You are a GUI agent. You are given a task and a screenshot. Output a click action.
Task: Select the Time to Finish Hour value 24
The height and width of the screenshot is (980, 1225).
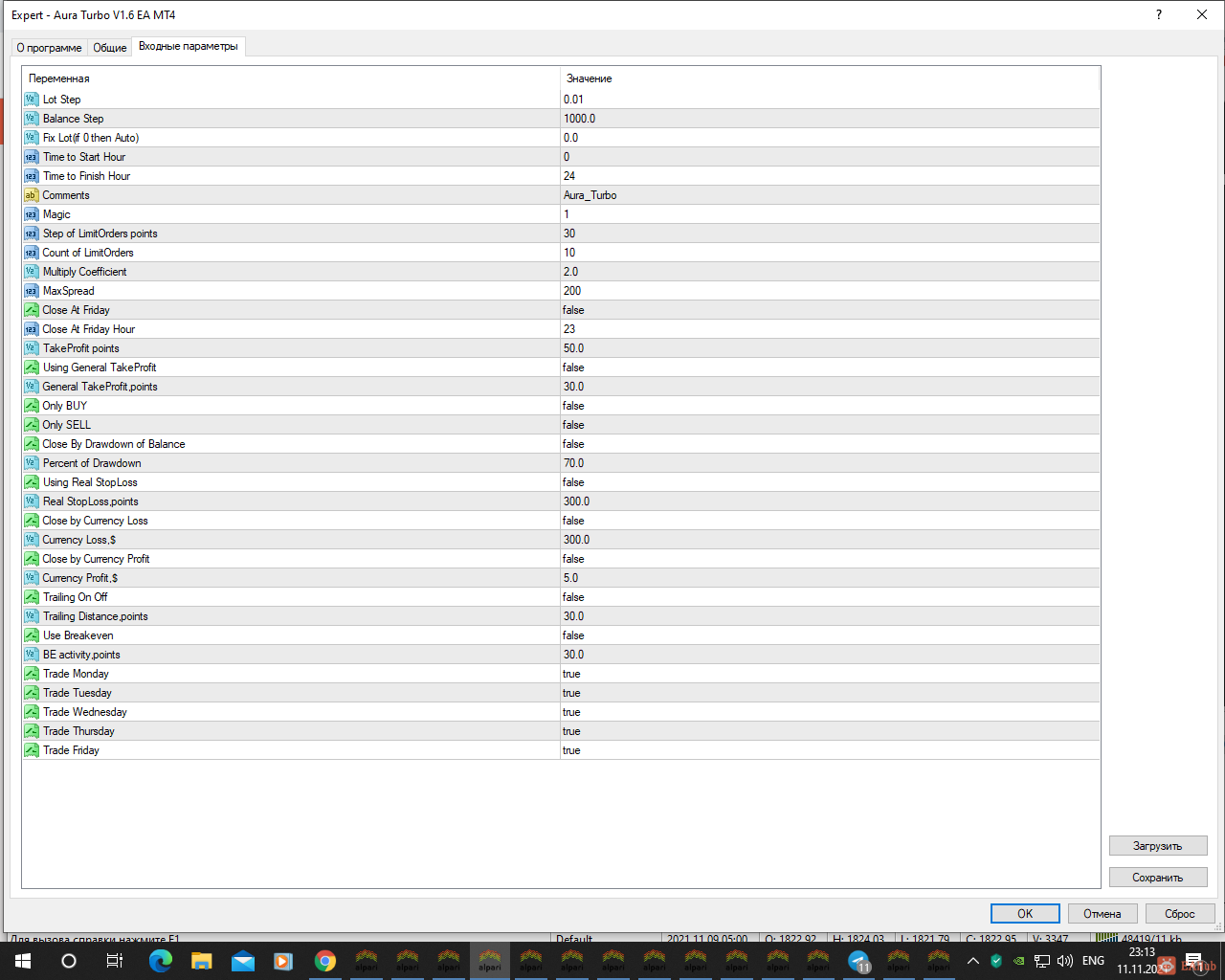[x=569, y=176]
